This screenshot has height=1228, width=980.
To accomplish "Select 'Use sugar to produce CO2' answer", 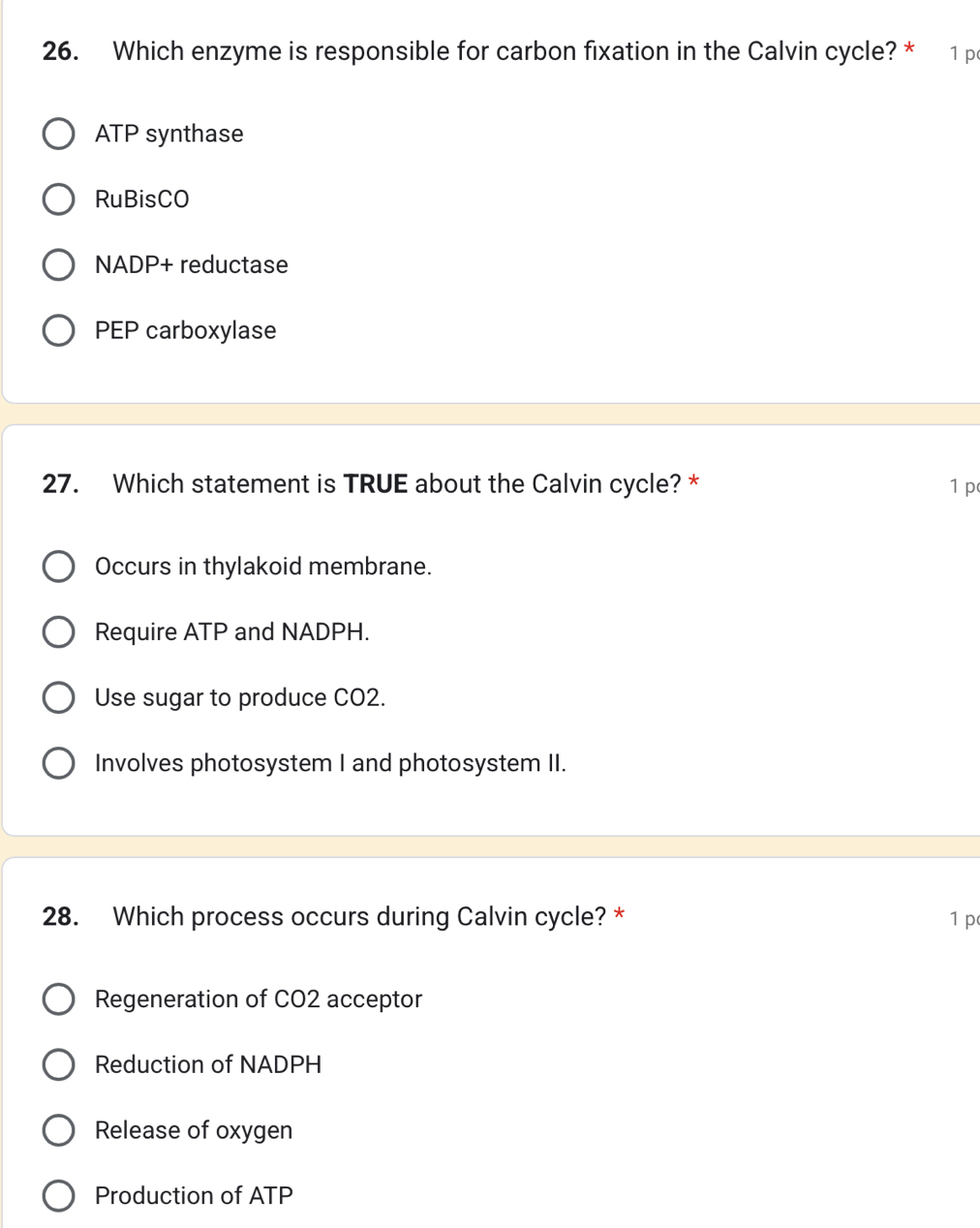I will pos(58,697).
